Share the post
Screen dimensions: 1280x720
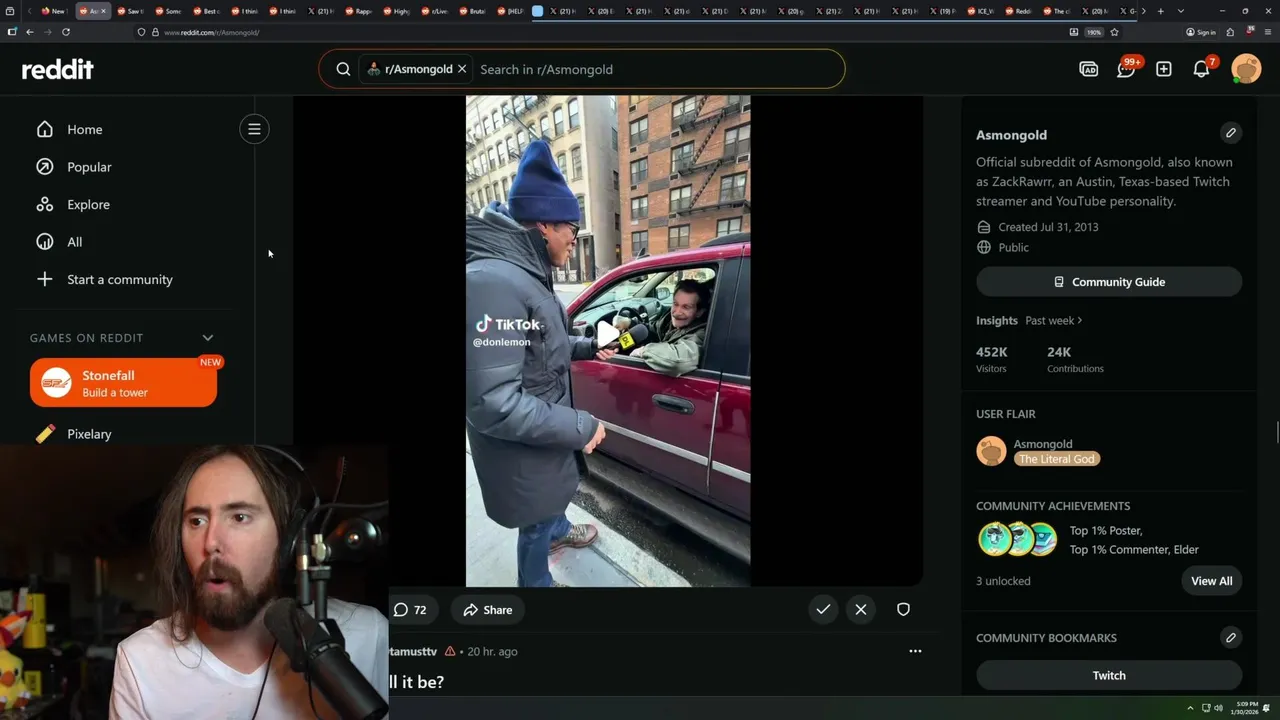click(x=488, y=610)
